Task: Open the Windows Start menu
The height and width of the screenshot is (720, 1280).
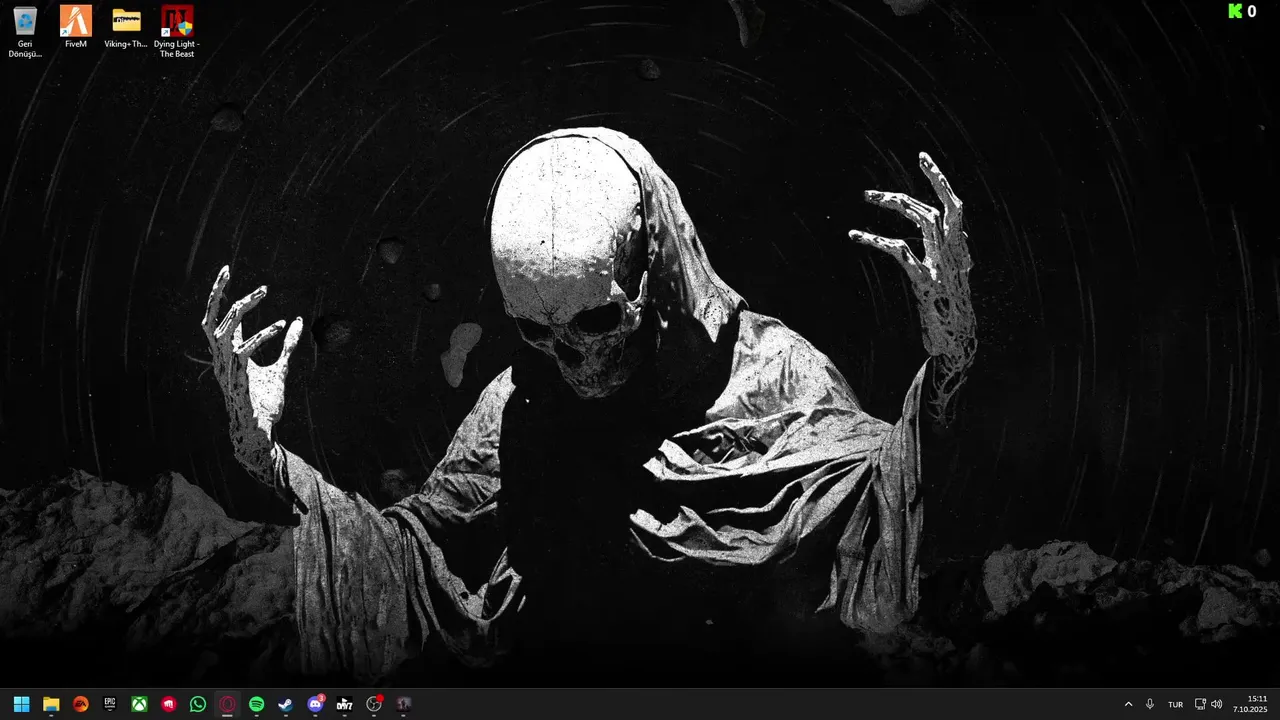Action: click(22, 704)
